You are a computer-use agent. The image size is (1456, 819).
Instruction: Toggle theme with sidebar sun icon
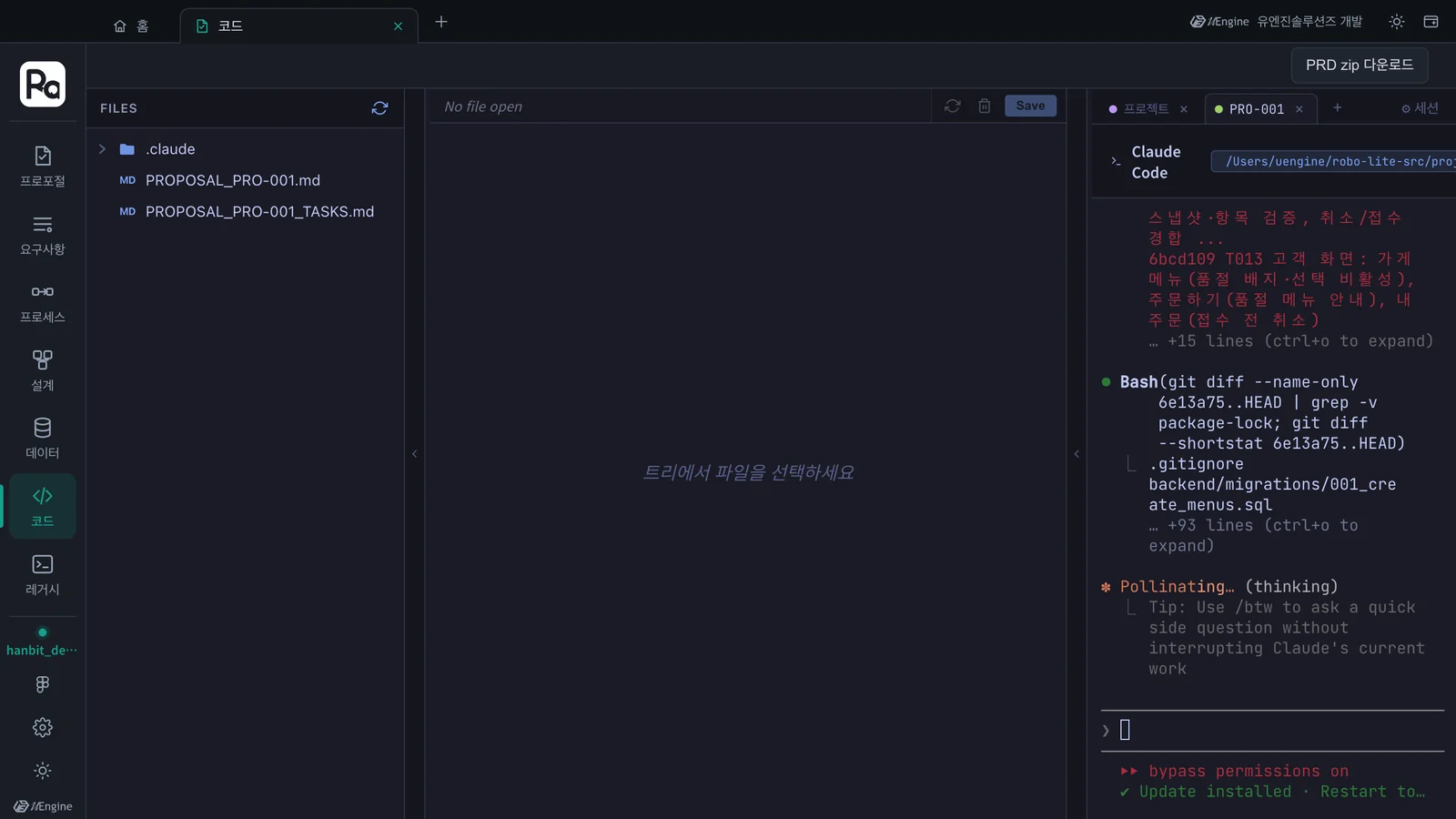tap(43, 771)
